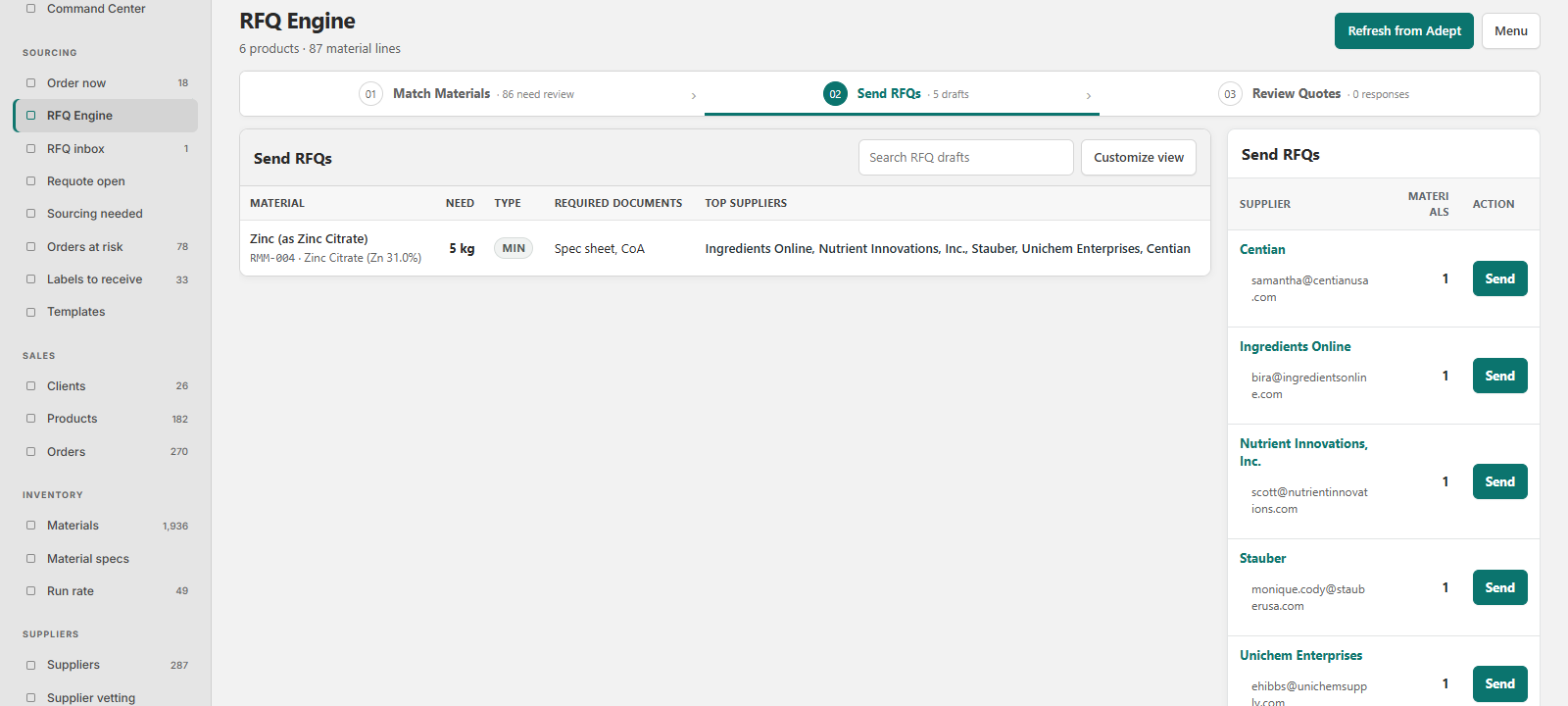
Task: Open Ingredients Online supplier link
Action: tap(1296, 347)
